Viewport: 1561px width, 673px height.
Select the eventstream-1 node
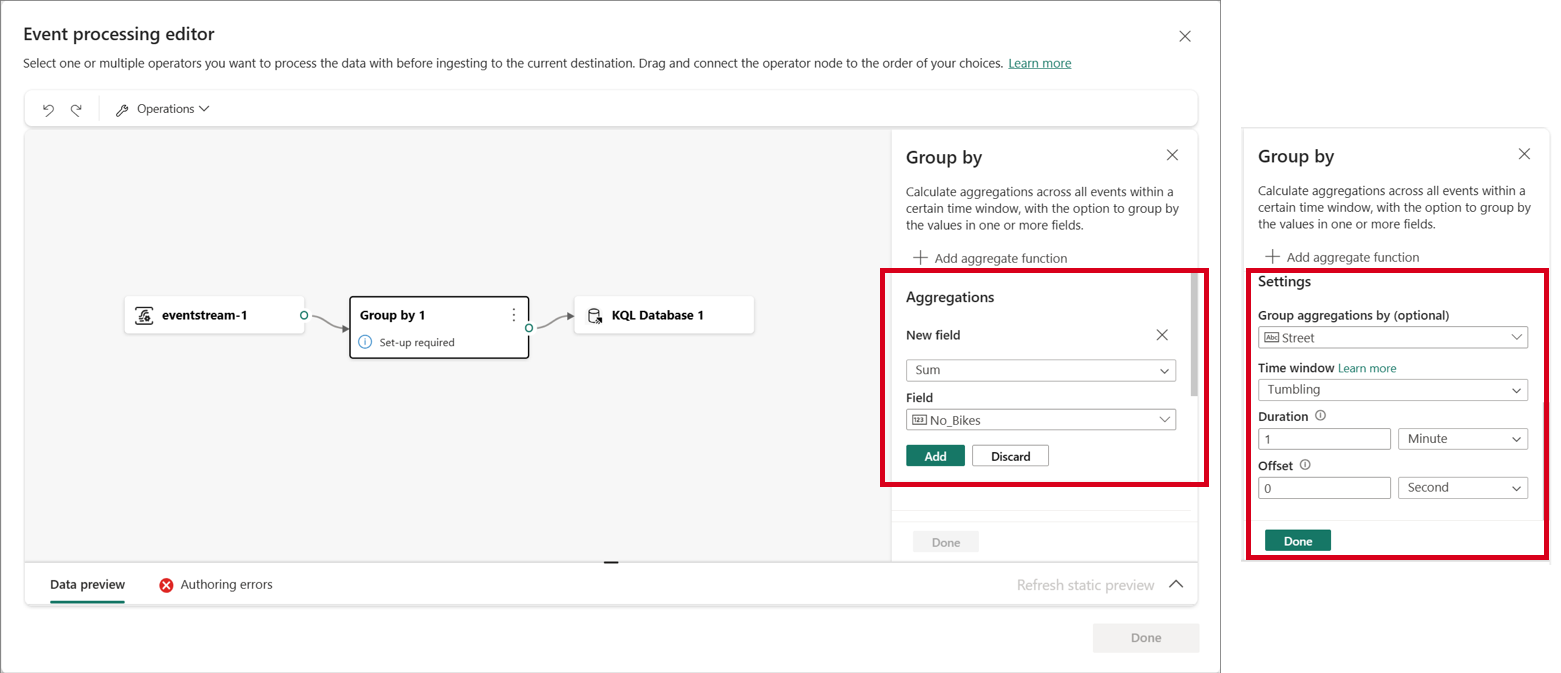tap(214, 315)
